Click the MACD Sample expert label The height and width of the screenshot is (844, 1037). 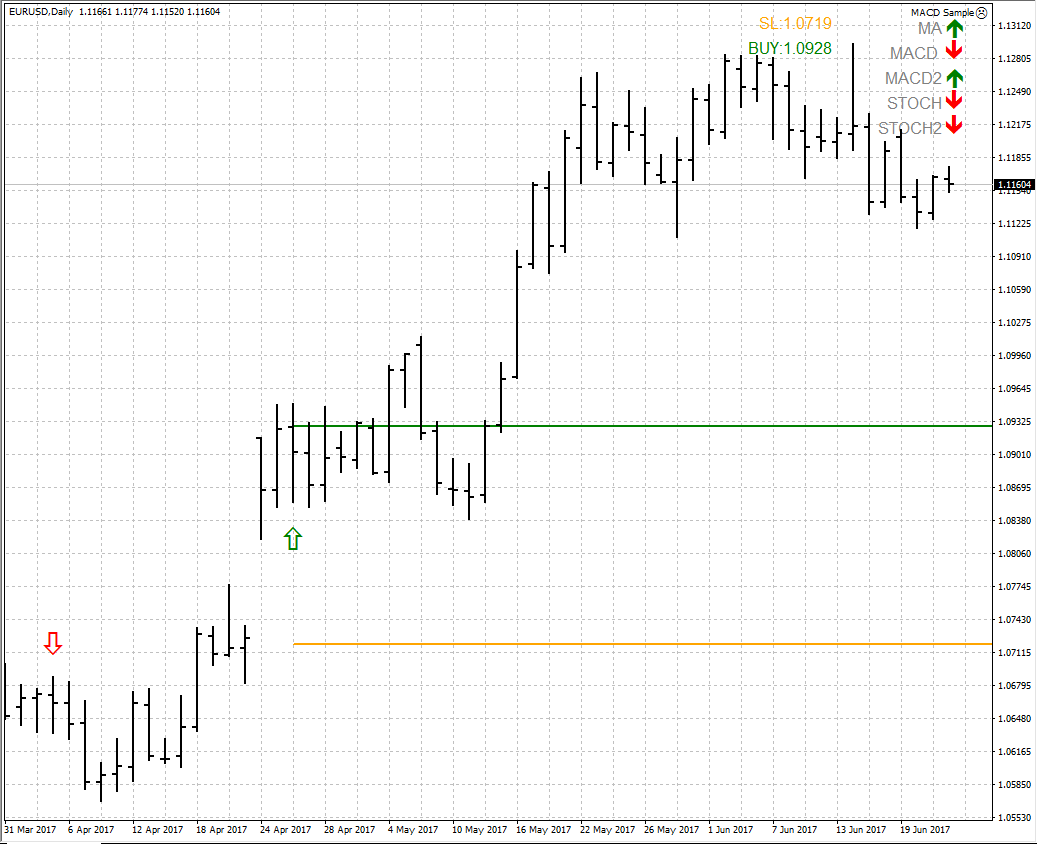(941, 12)
